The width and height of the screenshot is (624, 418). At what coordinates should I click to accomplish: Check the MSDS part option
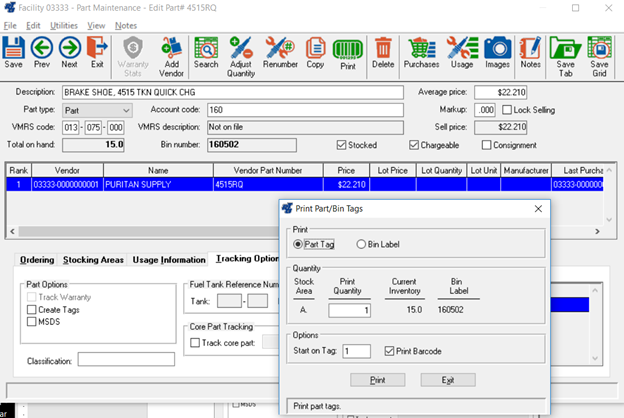tap(31, 322)
